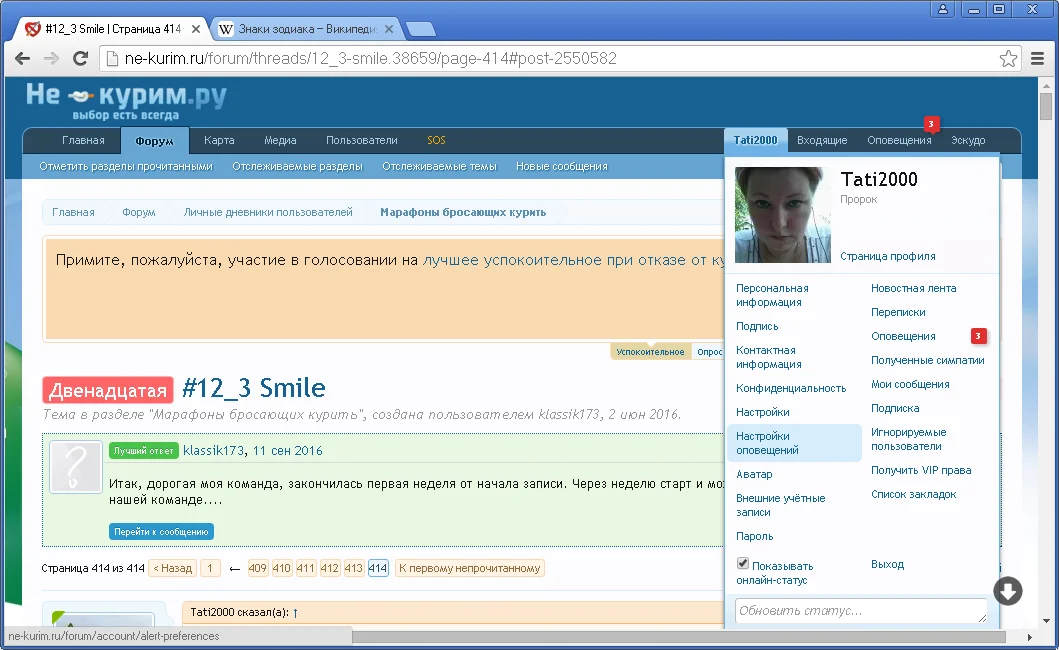The width and height of the screenshot is (1059, 650).
Task: Open the Главная navigation tab
Action: click(83, 140)
